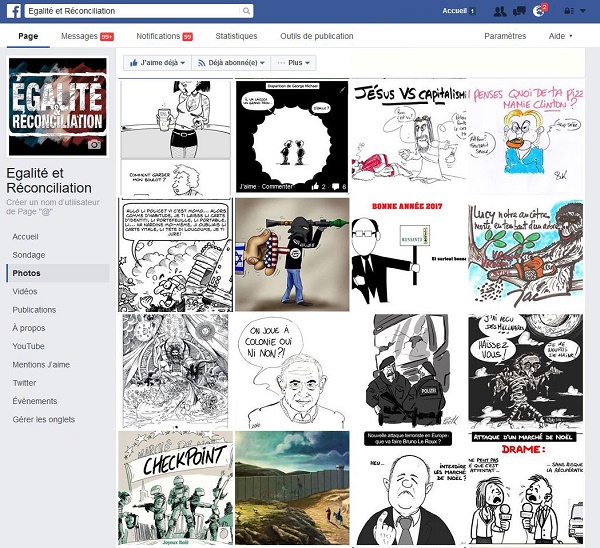Viewport: 600px width, 548px height.
Task: Open the Égalité Réconciliation profile picture
Action: pyautogui.click(x=57, y=107)
